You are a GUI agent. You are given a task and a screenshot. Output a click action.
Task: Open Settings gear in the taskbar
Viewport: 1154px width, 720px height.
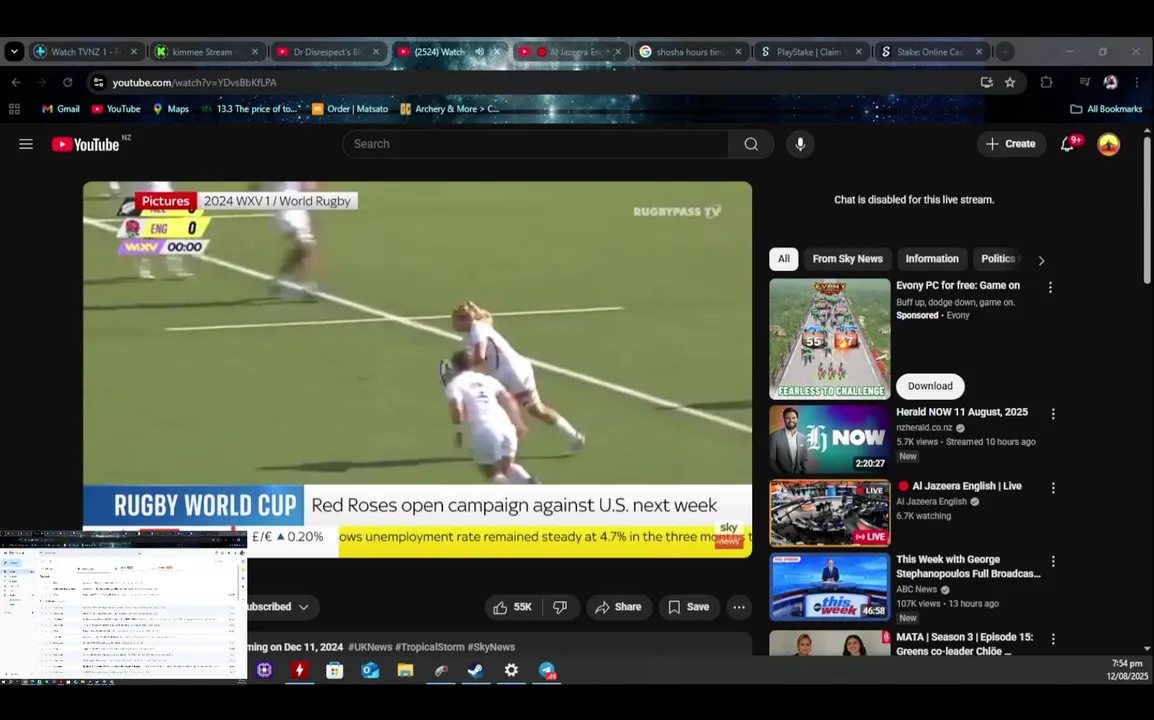[511, 670]
